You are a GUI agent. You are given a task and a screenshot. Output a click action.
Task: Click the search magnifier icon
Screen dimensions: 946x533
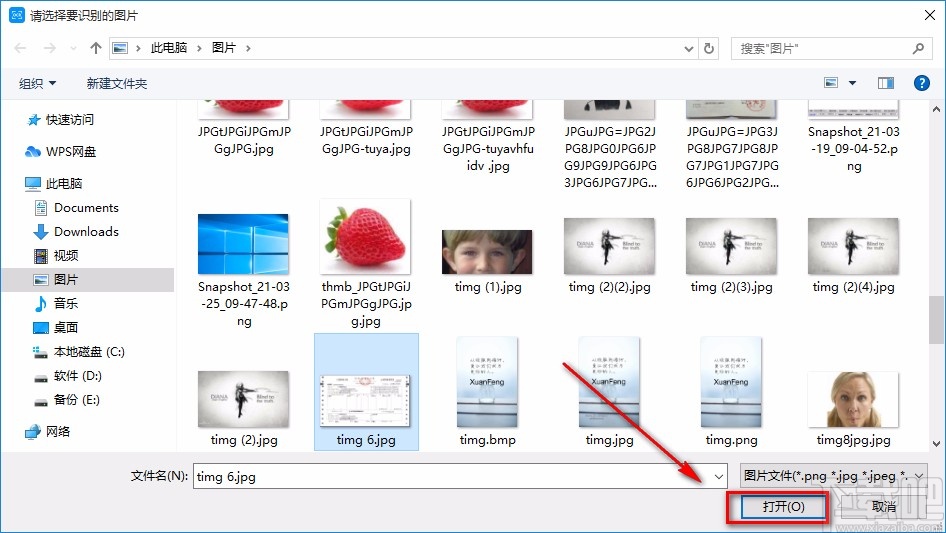918,48
